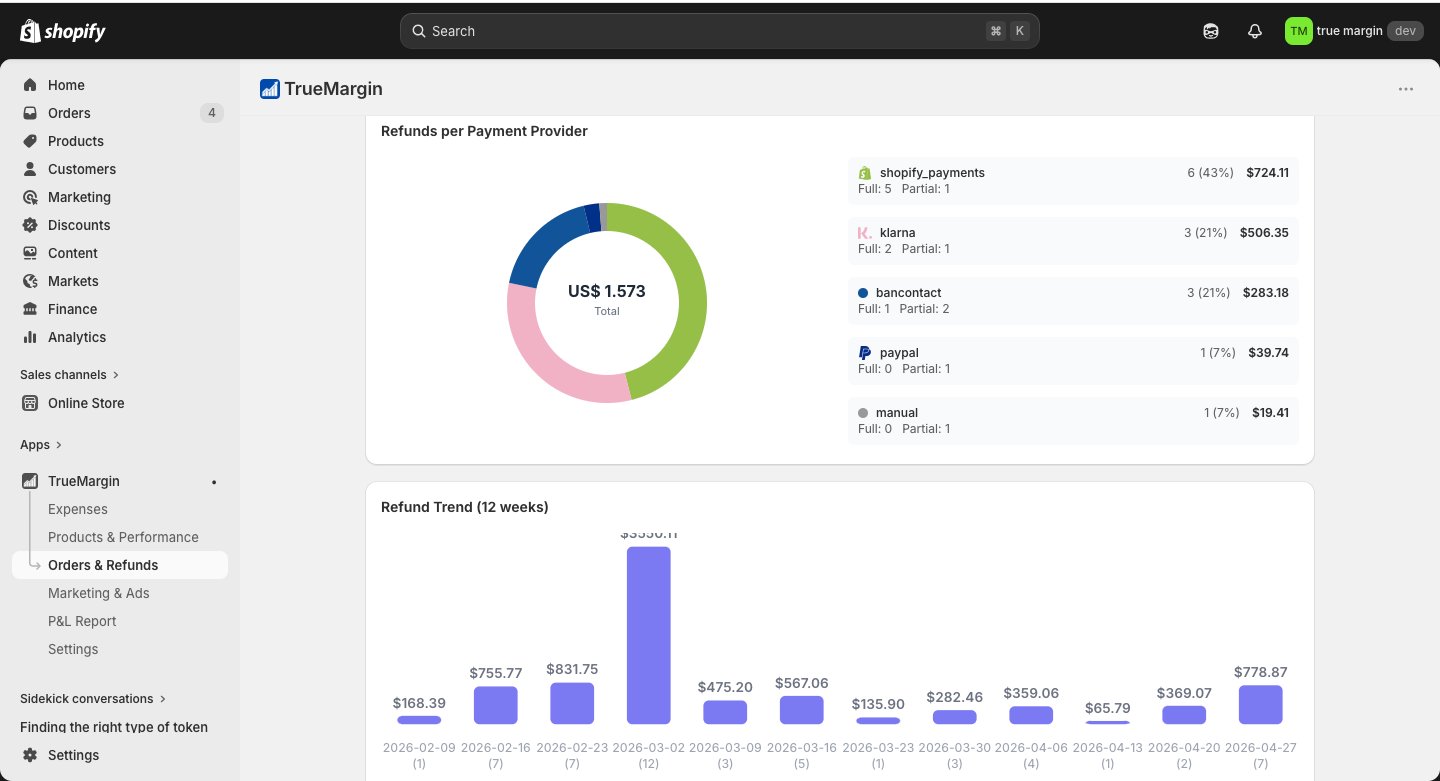Click the $724.11 shopify_payments amount
This screenshot has height=781, width=1440.
pos(1267,173)
